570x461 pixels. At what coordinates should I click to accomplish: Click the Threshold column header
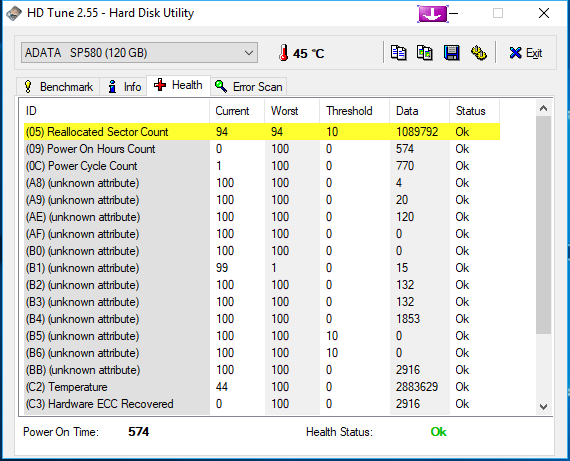pos(355,111)
